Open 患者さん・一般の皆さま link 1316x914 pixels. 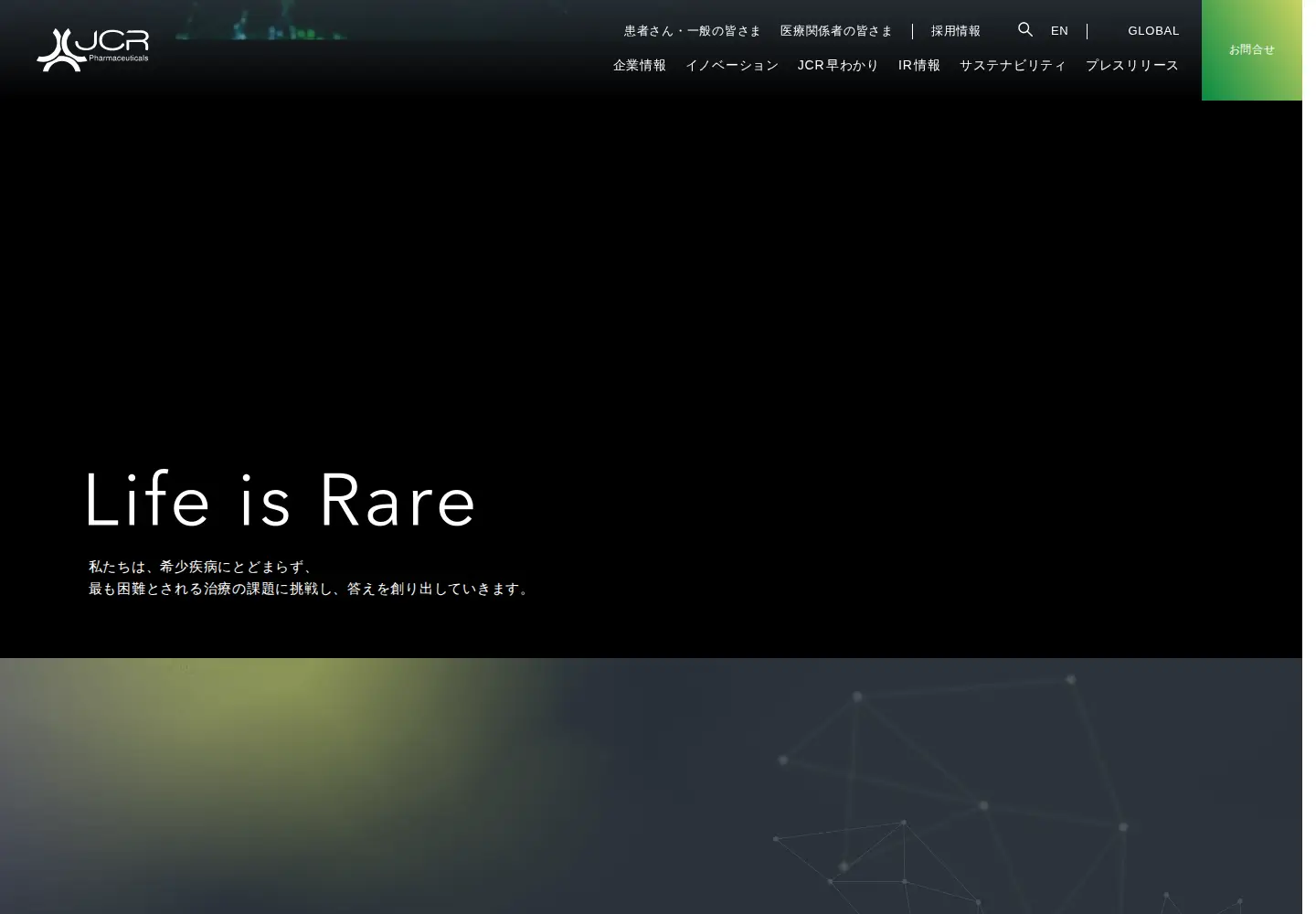coord(693,31)
